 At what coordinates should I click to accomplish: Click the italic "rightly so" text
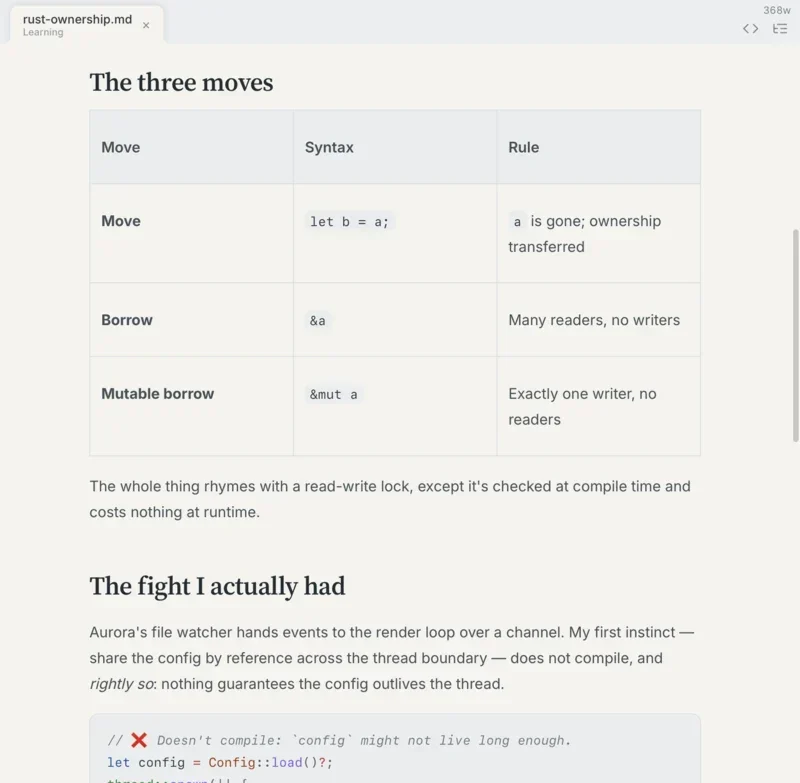coord(122,684)
